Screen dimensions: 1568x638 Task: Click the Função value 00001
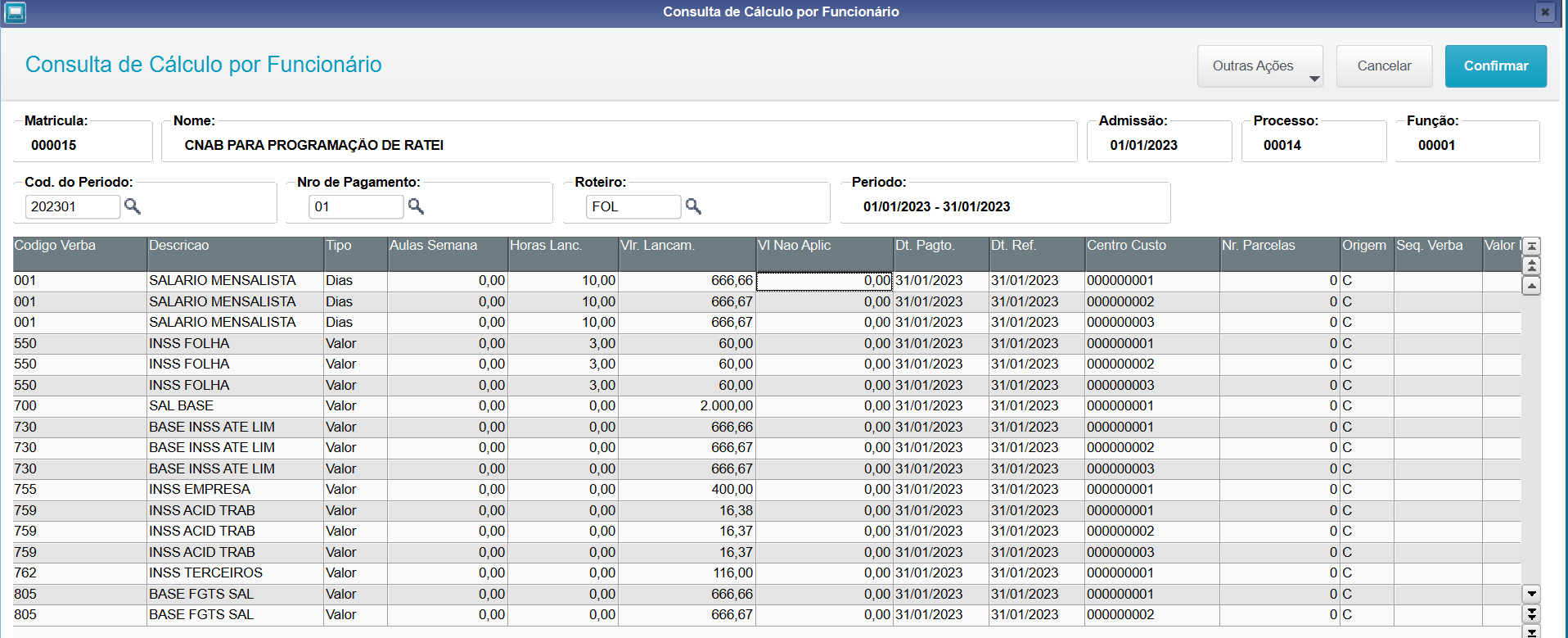1437,145
